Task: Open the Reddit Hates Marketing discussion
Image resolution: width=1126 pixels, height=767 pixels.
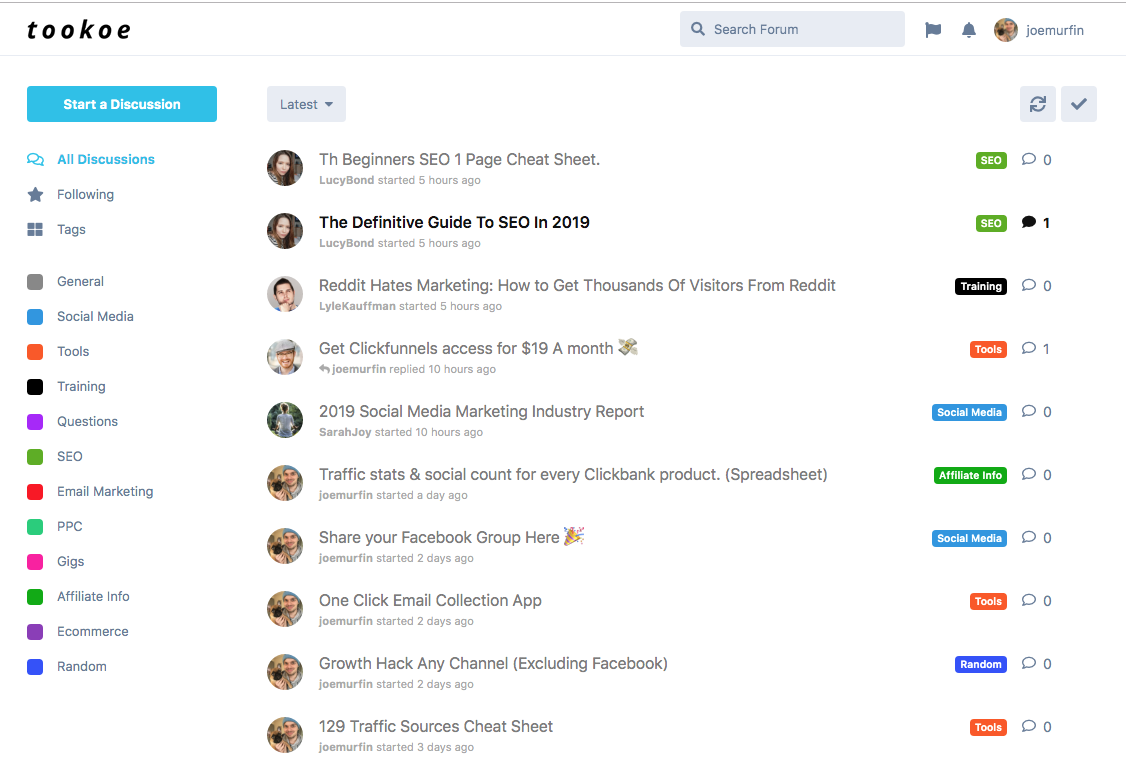Action: click(577, 285)
